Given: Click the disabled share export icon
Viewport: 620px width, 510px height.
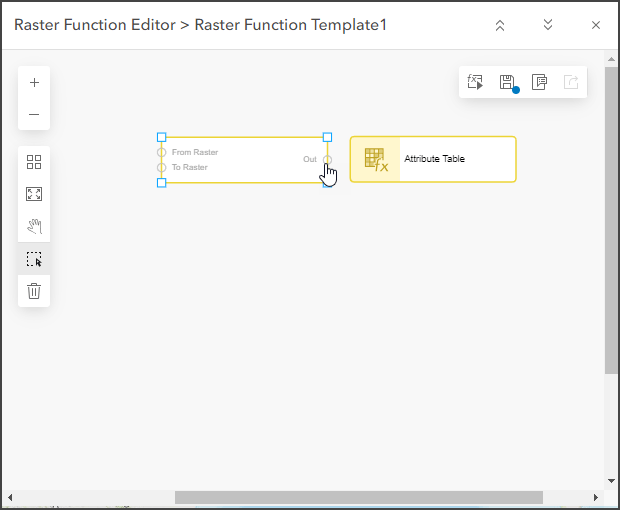Looking at the screenshot, I should [571, 82].
